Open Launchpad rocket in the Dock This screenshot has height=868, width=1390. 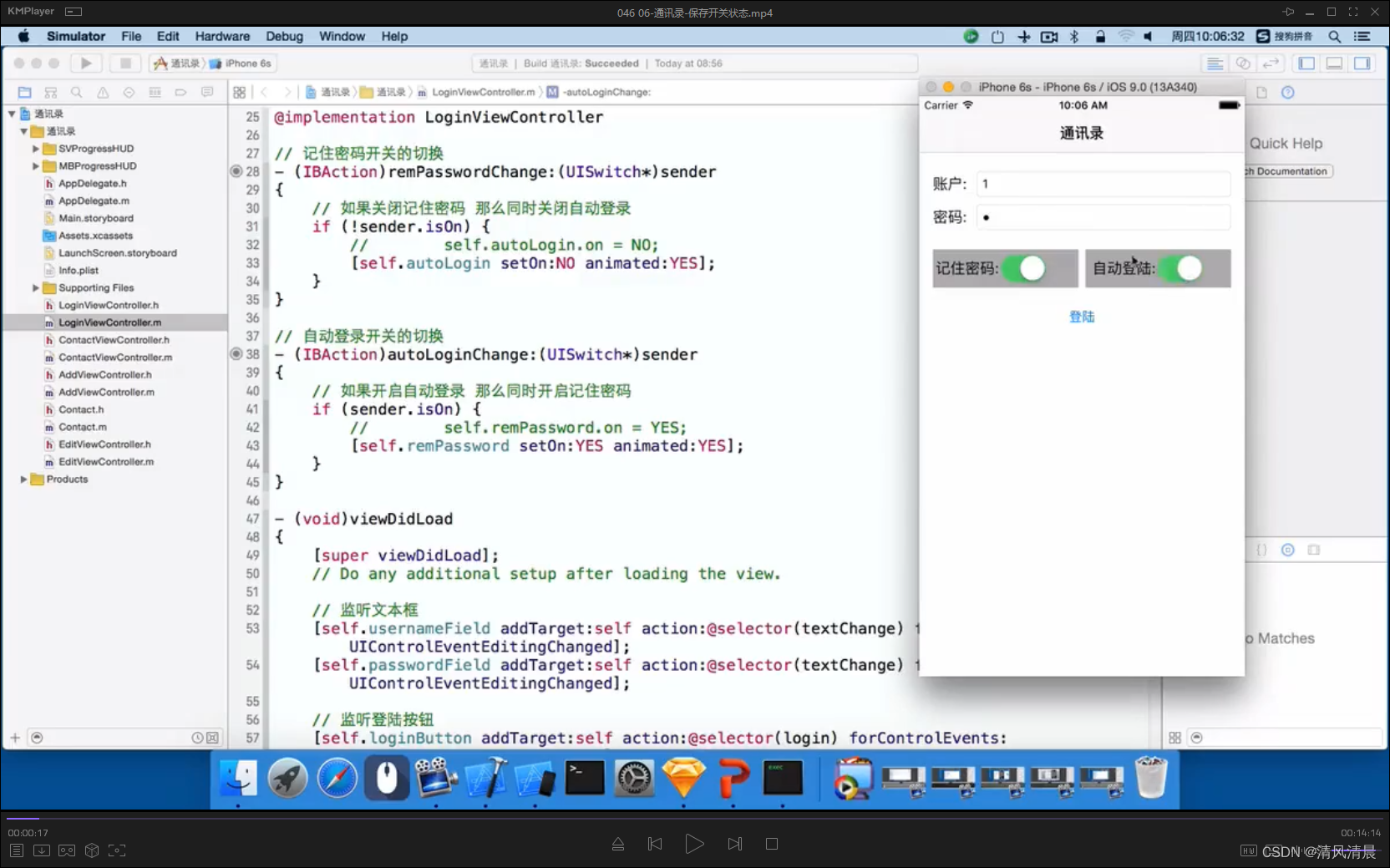(287, 778)
